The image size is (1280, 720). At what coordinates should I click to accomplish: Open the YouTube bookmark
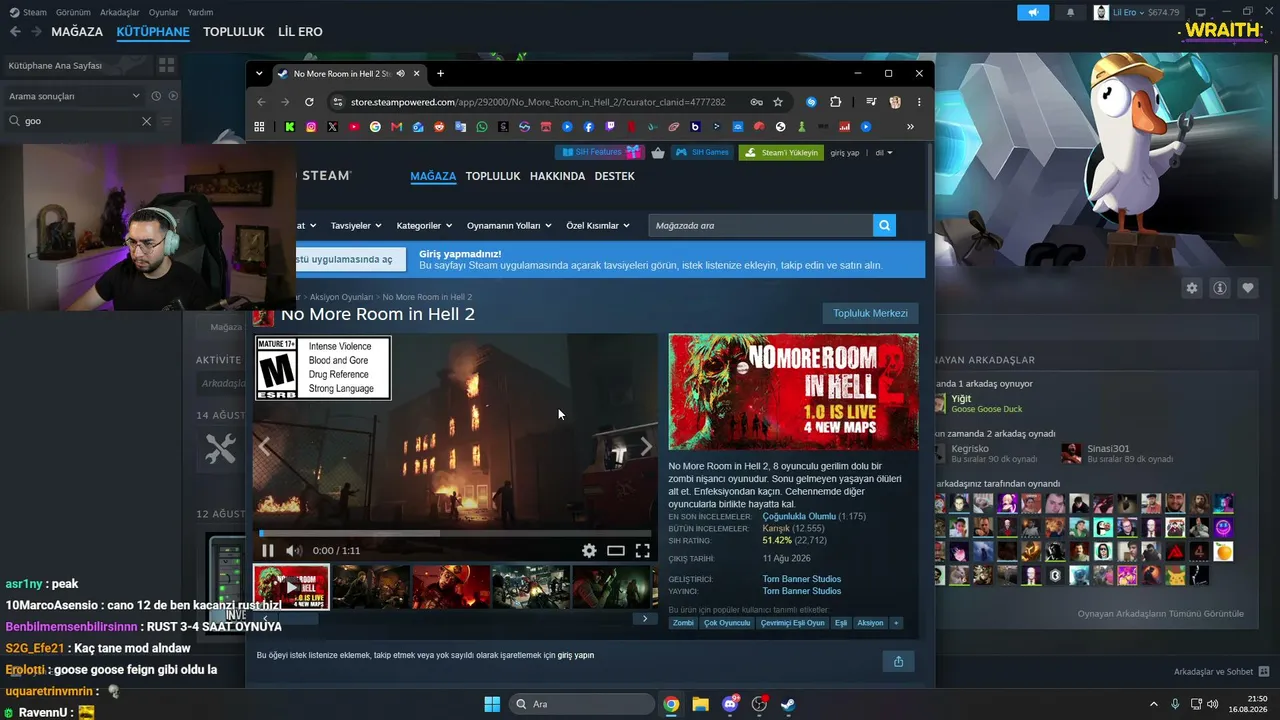coord(354,127)
